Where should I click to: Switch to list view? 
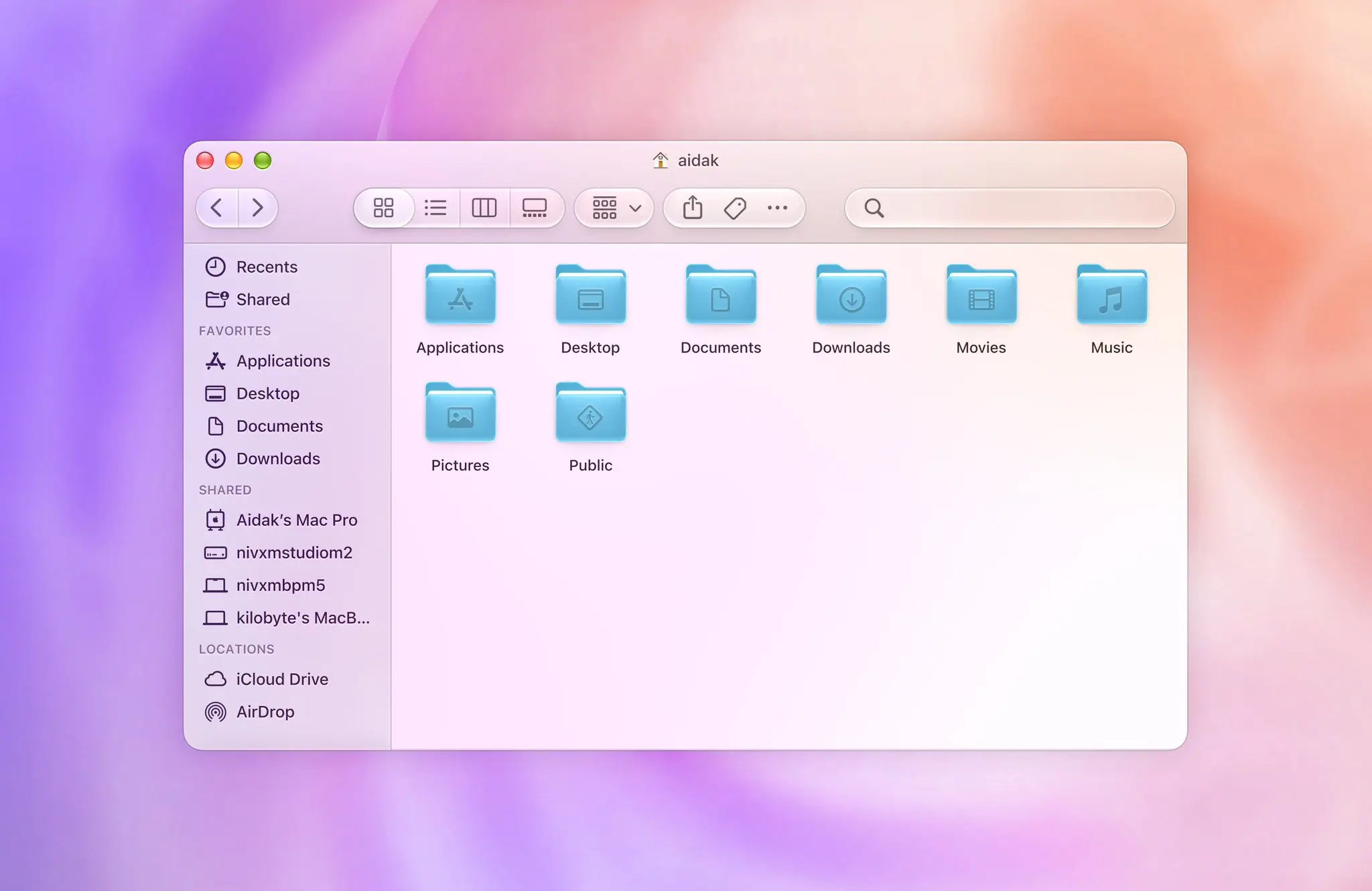(435, 208)
